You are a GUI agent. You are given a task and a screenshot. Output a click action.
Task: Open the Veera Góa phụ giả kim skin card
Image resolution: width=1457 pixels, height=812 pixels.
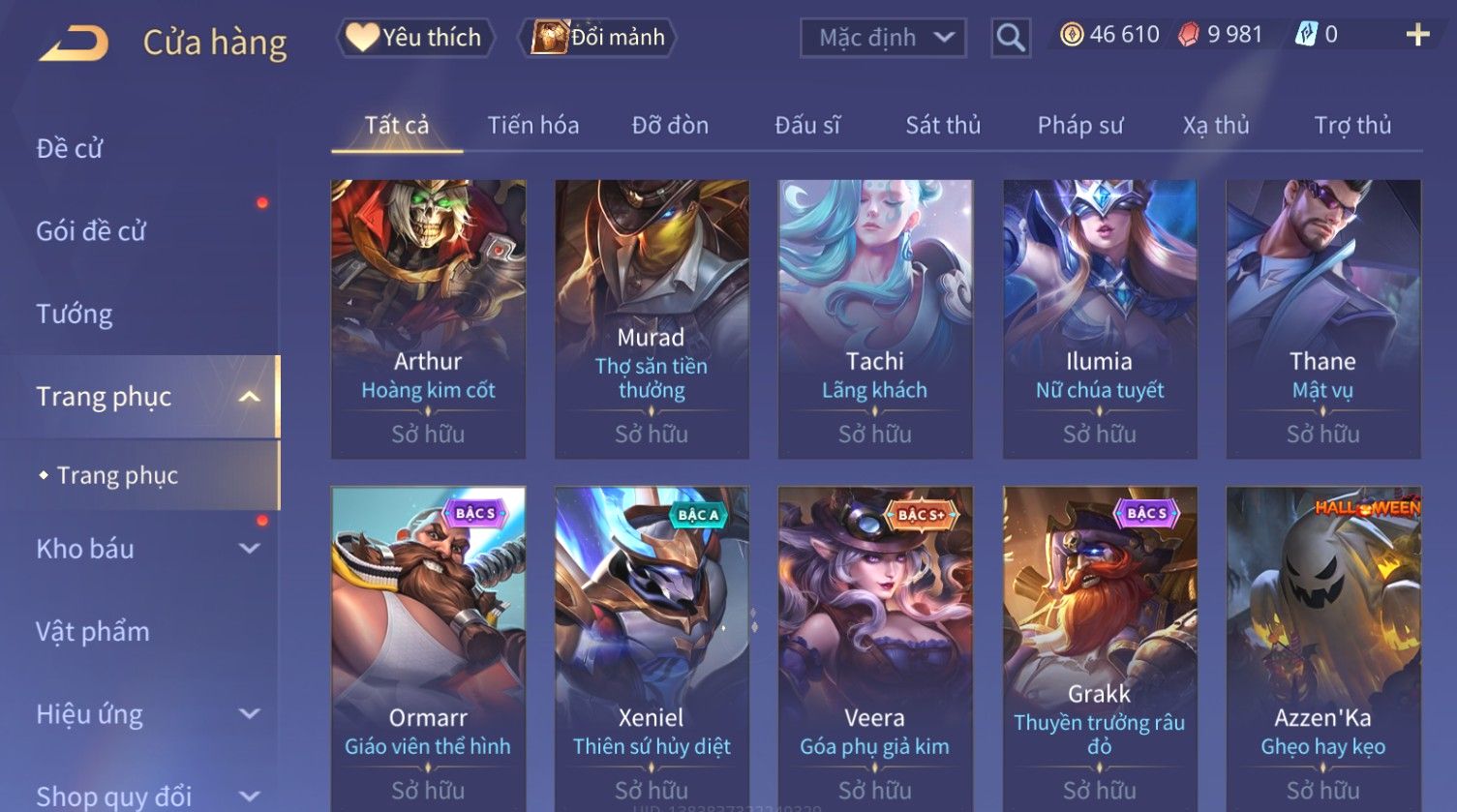tap(875, 648)
